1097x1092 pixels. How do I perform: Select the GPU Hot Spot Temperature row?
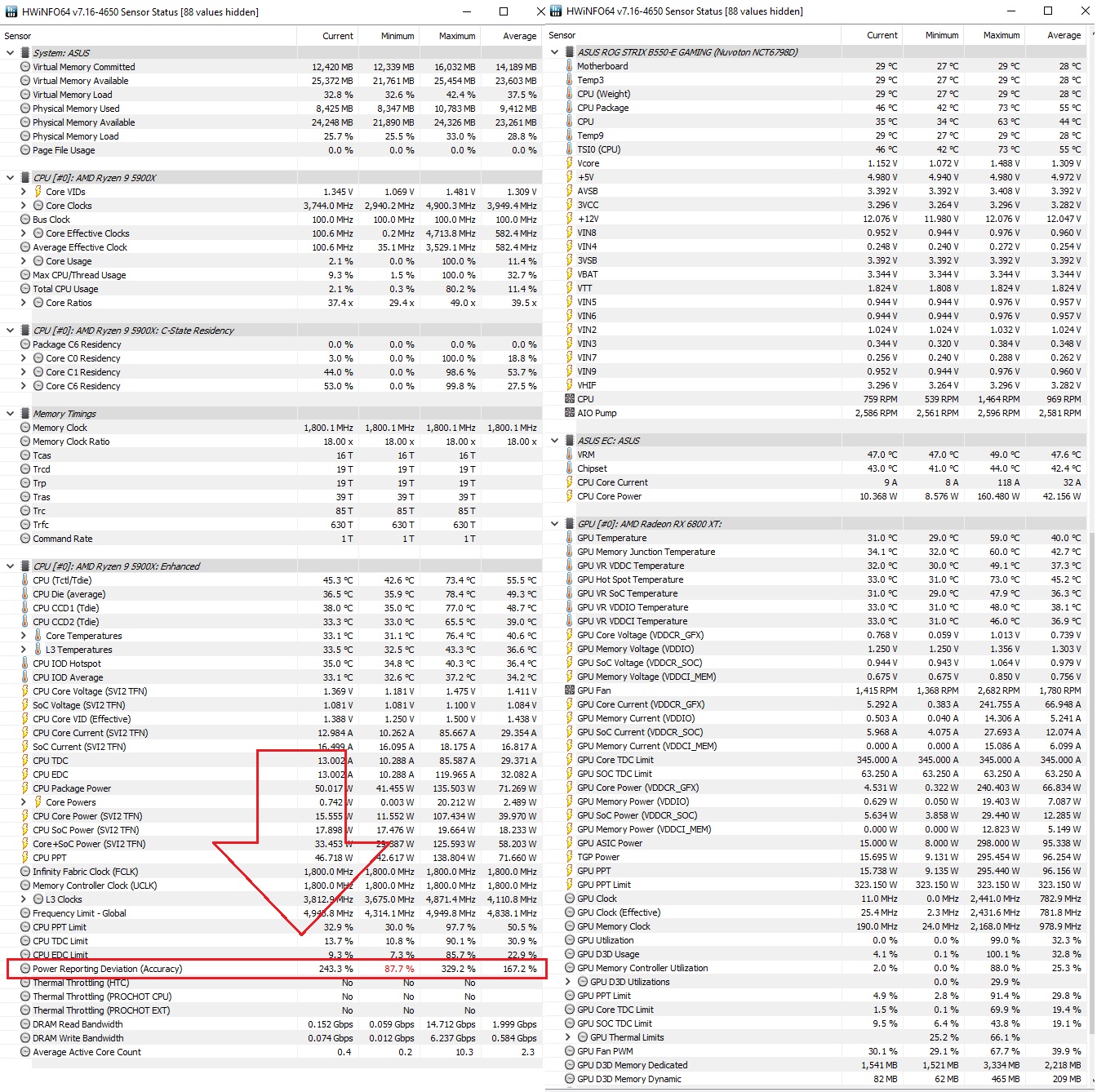(815, 579)
